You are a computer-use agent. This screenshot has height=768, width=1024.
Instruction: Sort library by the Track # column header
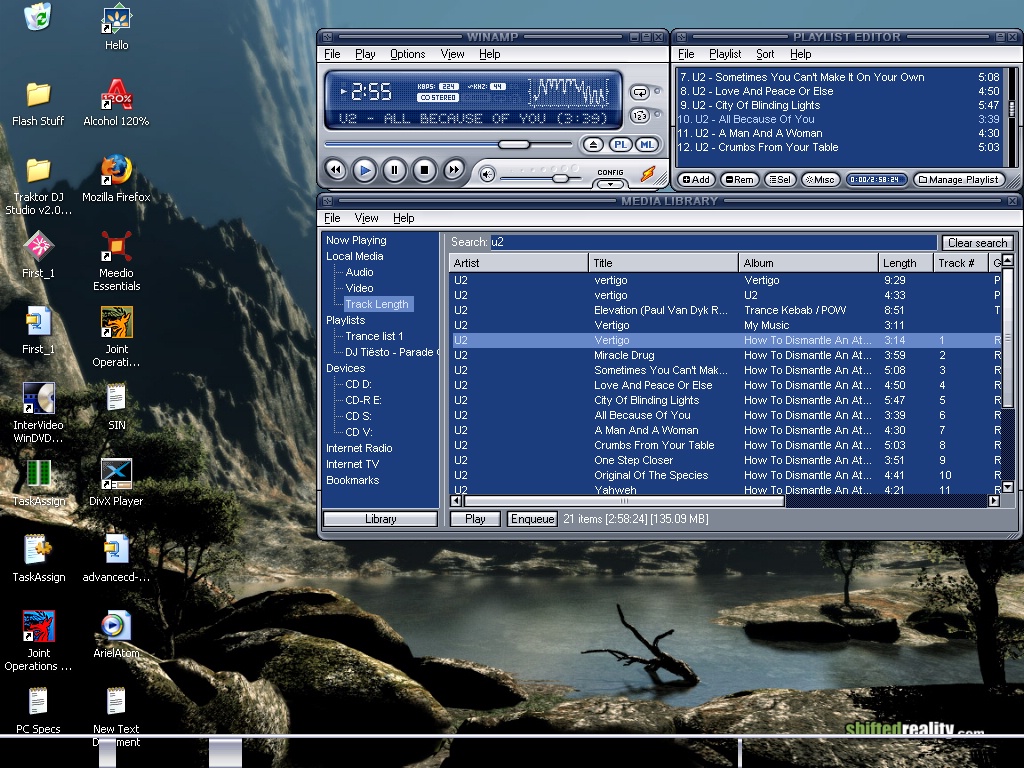961,263
